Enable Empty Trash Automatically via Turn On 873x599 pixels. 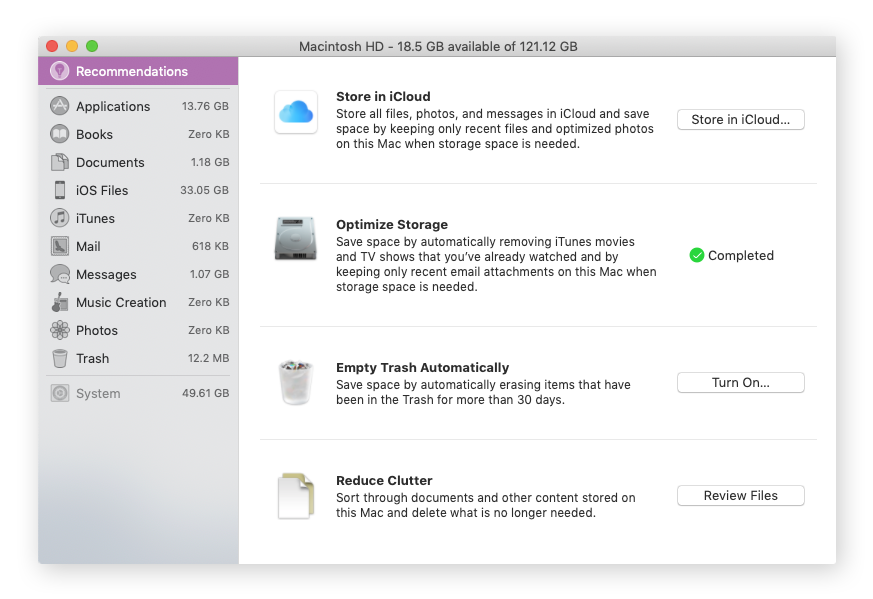(x=740, y=382)
